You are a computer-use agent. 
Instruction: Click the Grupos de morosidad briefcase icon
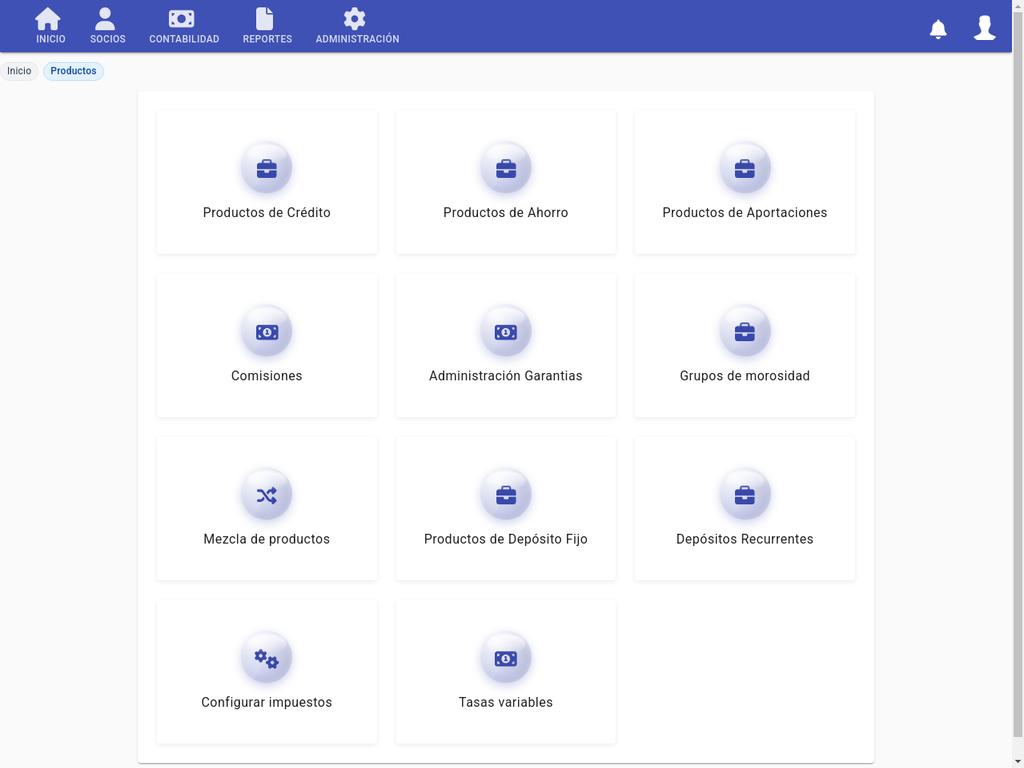pyautogui.click(x=744, y=332)
